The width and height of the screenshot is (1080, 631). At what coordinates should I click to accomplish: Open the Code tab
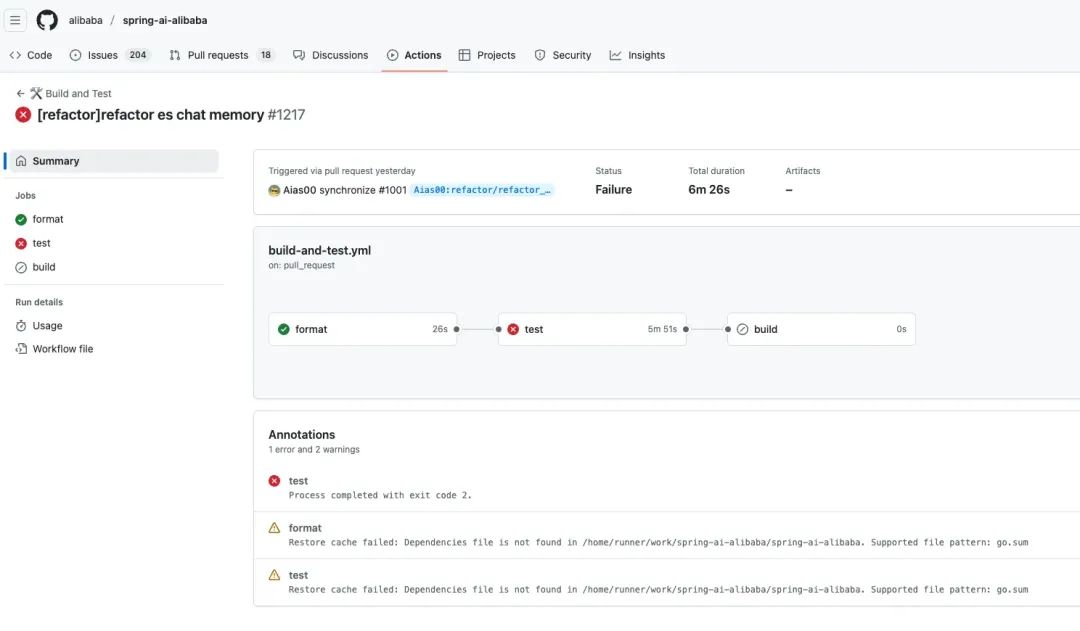(x=31, y=55)
